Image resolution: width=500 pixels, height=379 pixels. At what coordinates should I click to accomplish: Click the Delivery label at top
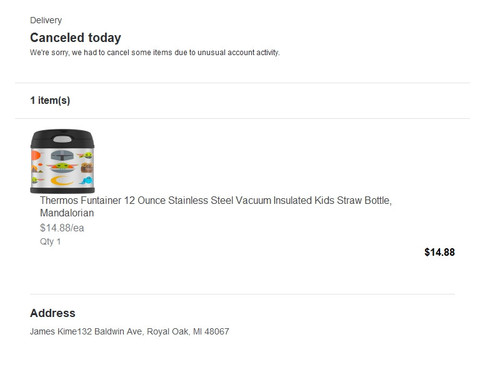(46, 20)
